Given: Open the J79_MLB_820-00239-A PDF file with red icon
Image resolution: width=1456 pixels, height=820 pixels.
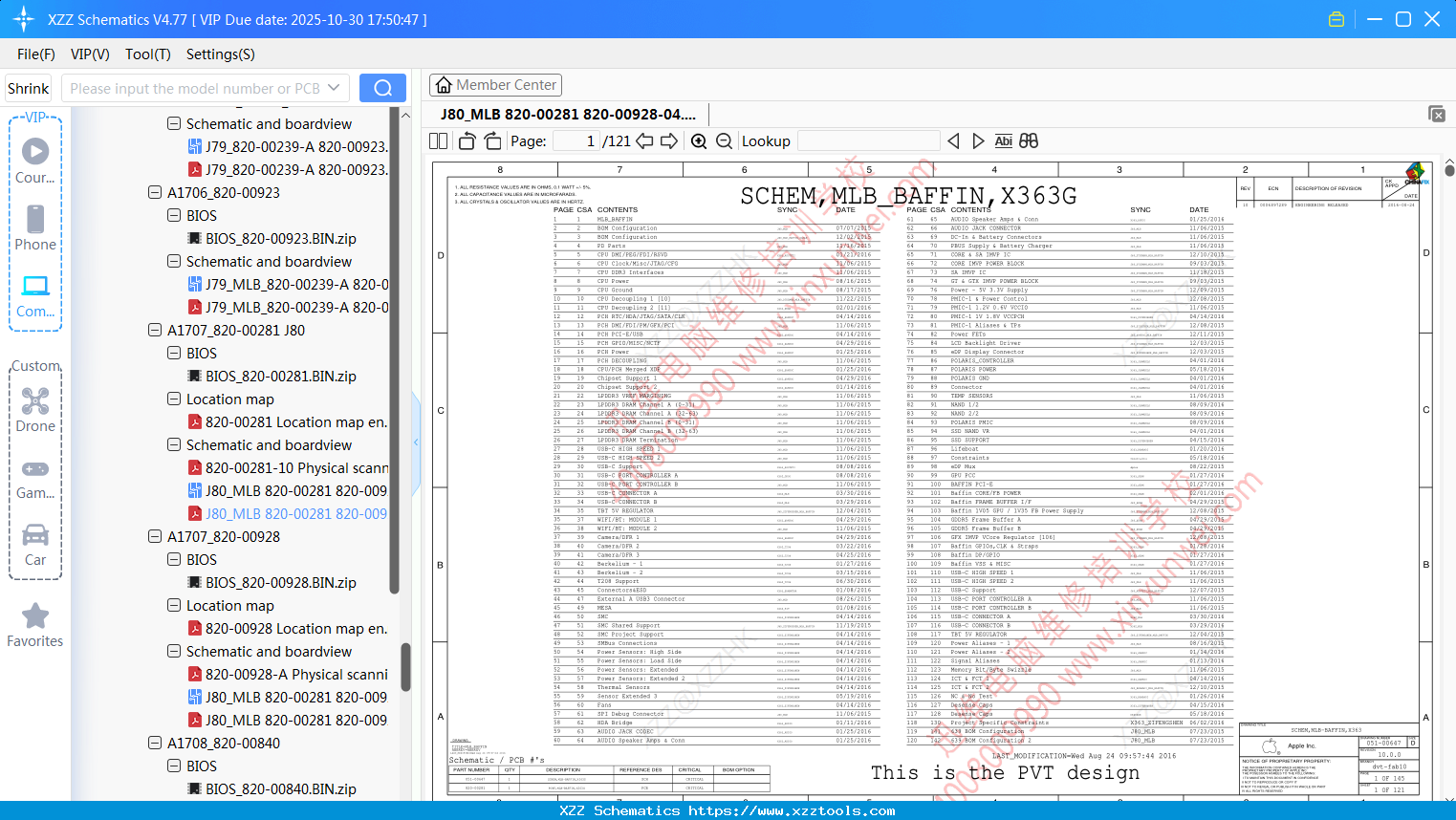Looking at the screenshot, I should (x=288, y=307).
